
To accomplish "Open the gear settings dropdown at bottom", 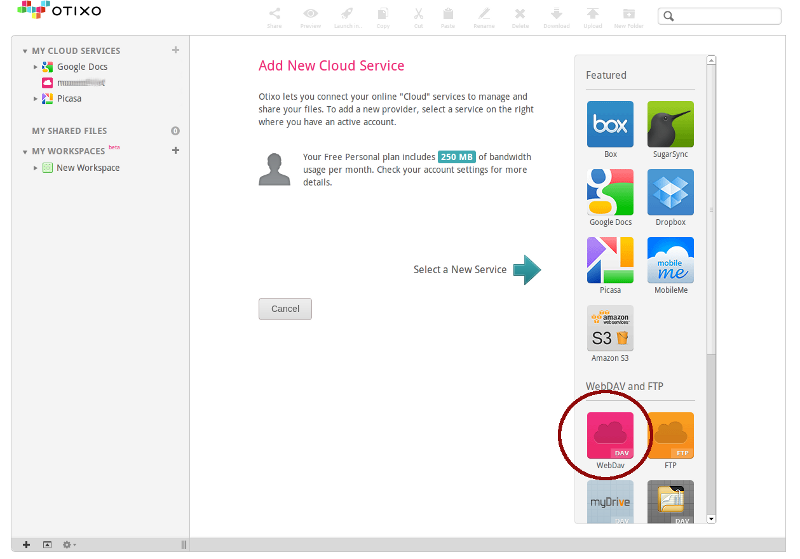I will click(69, 545).
